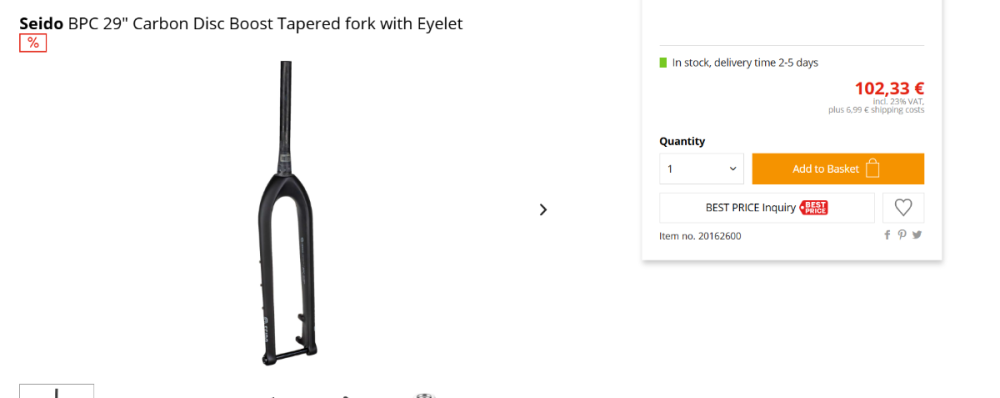Viewport: 1000px width, 398px height.
Task: Click the 102,33 € price
Action: (889, 88)
